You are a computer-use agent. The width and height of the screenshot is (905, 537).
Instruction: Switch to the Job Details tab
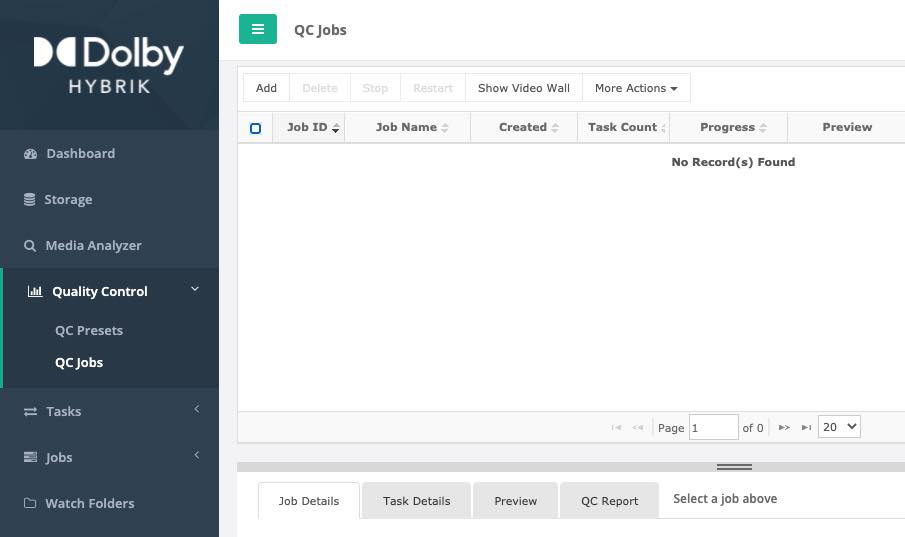[x=309, y=501]
